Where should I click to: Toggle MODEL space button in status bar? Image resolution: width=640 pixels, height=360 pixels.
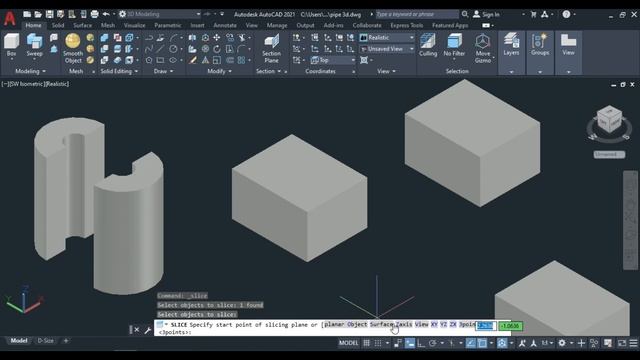(x=348, y=343)
